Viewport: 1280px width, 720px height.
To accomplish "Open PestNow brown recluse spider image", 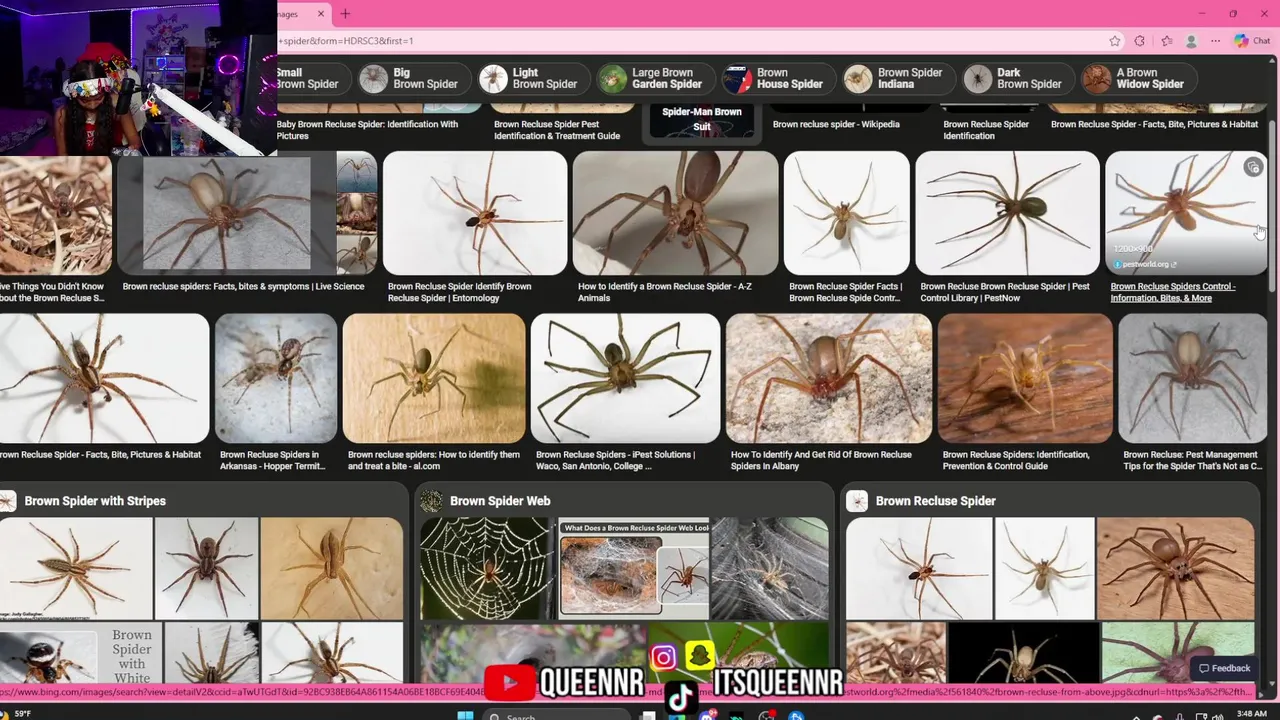I will (x=1007, y=213).
